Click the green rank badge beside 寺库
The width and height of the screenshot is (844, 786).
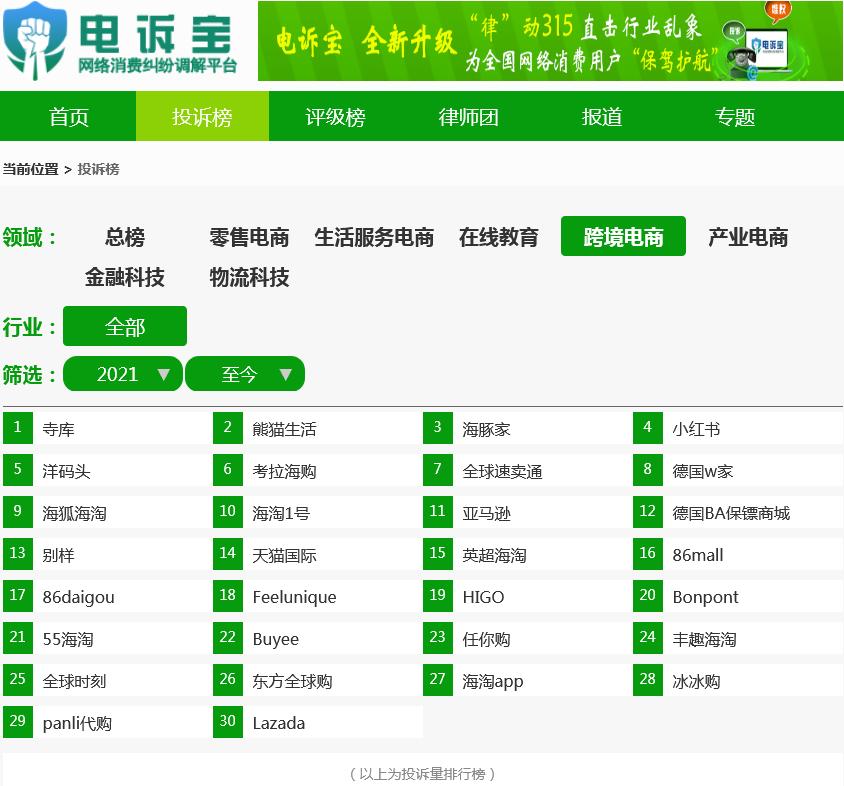coord(17,427)
